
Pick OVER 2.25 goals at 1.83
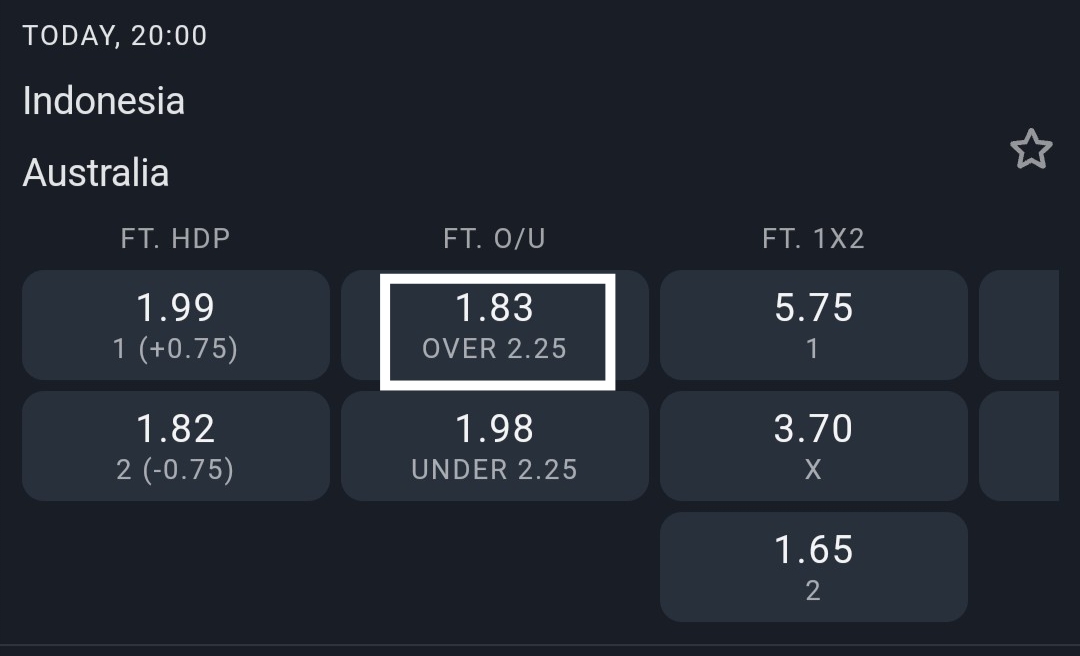click(495, 325)
